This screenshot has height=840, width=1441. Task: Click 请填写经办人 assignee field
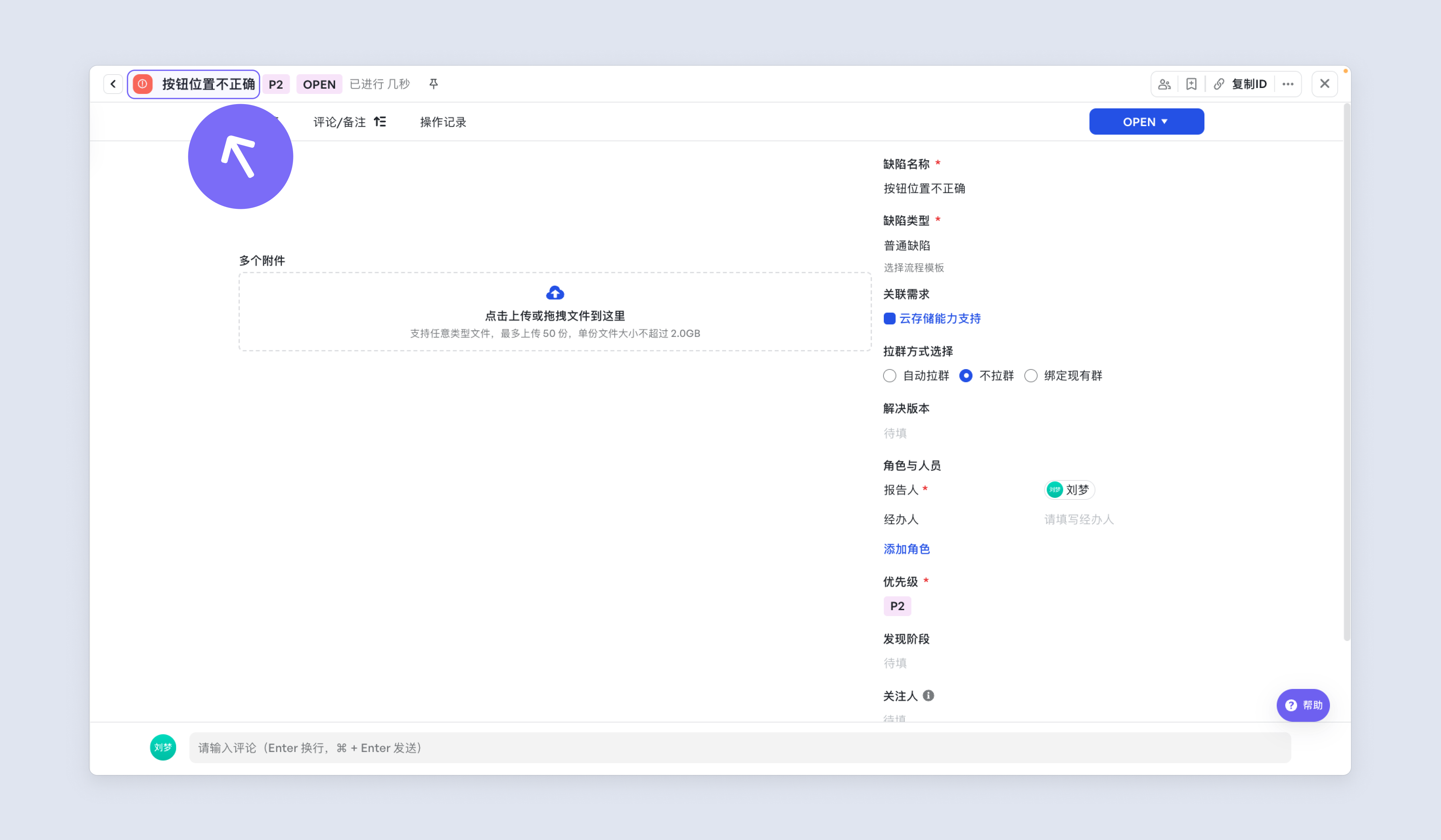coord(1079,519)
